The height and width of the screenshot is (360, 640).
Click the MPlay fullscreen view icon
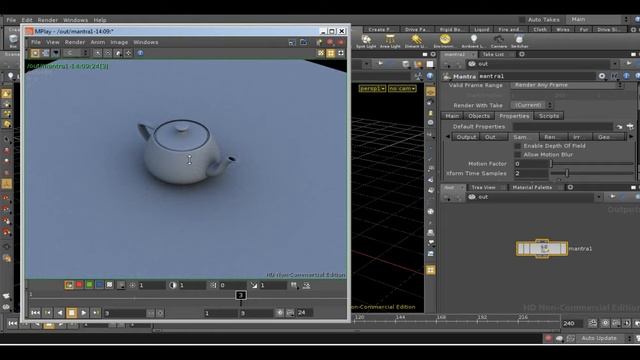click(x=341, y=53)
